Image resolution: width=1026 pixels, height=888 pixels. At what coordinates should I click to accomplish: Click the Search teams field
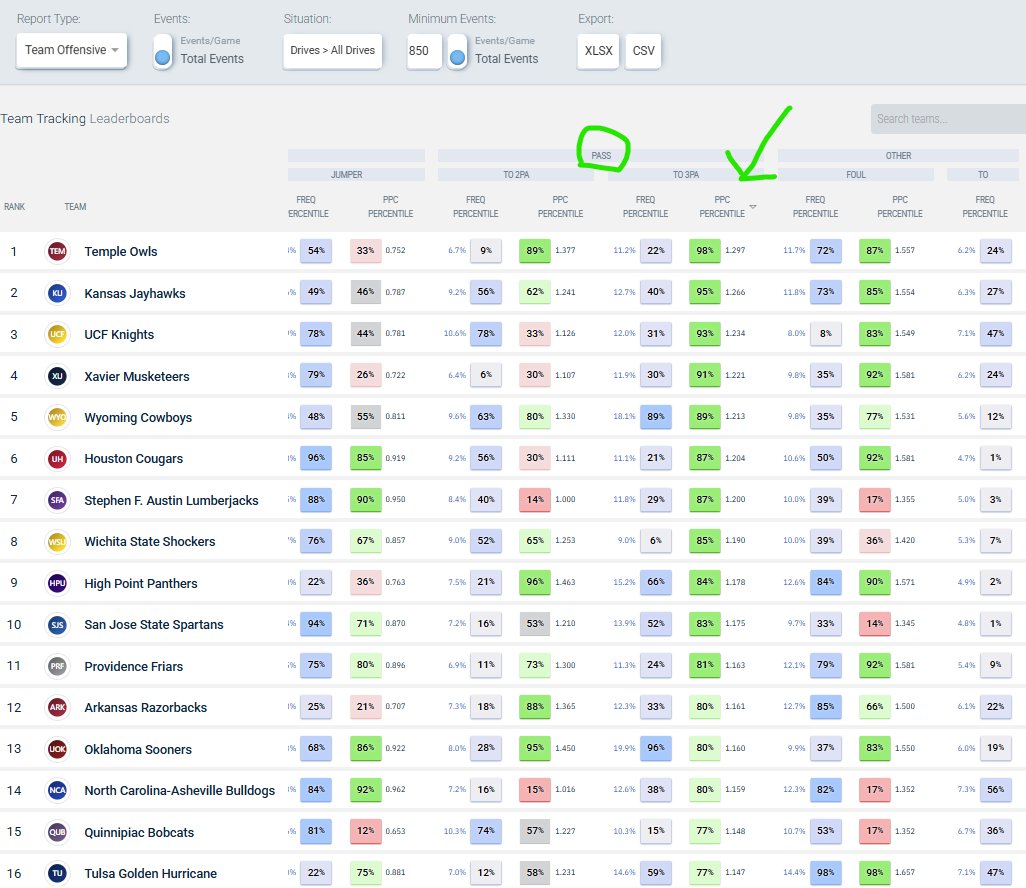(948, 118)
